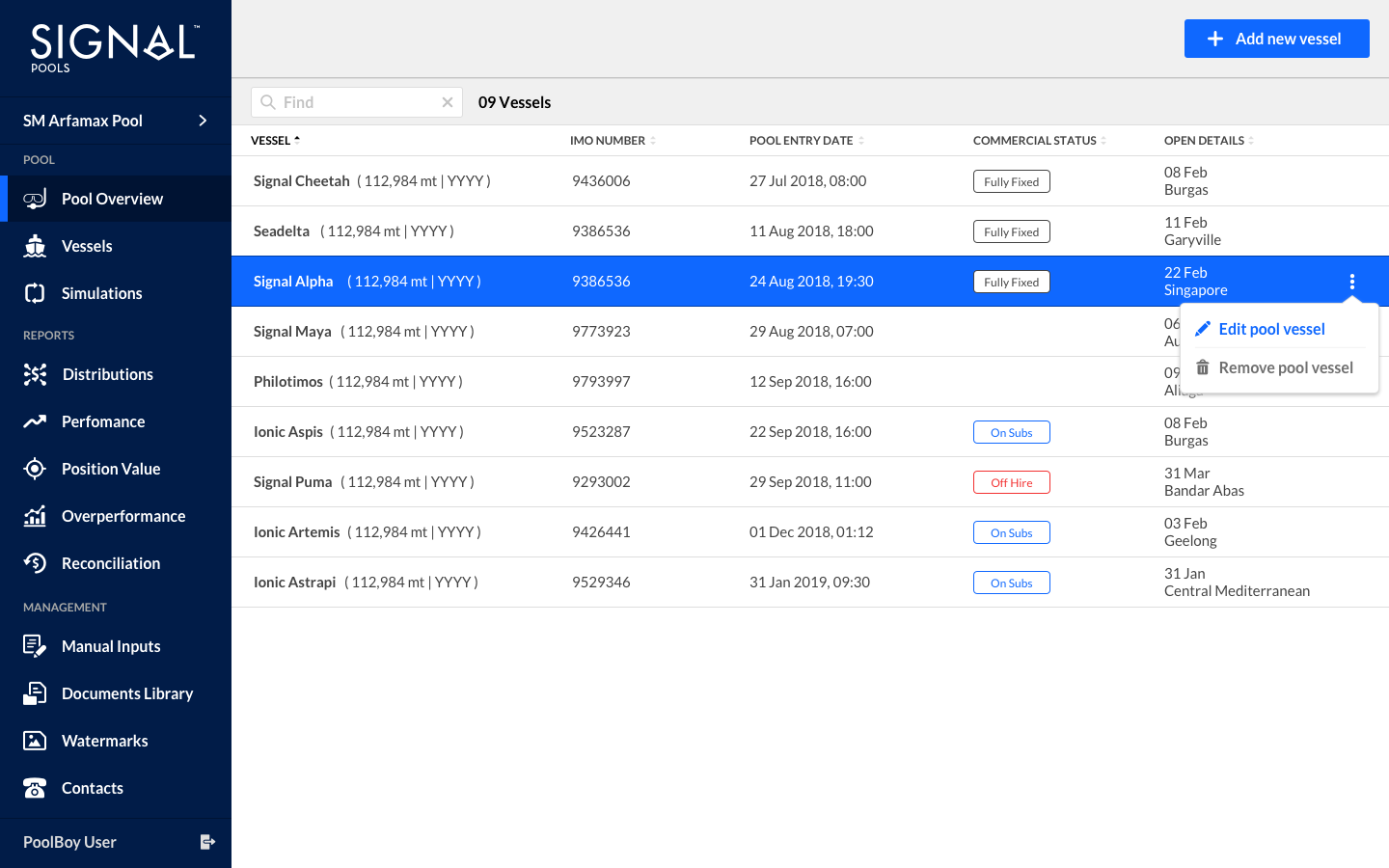Open three-dot menu on Signal Alpha row
Image resolution: width=1389 pixels, height=868 pixels.
(1352, 282)
